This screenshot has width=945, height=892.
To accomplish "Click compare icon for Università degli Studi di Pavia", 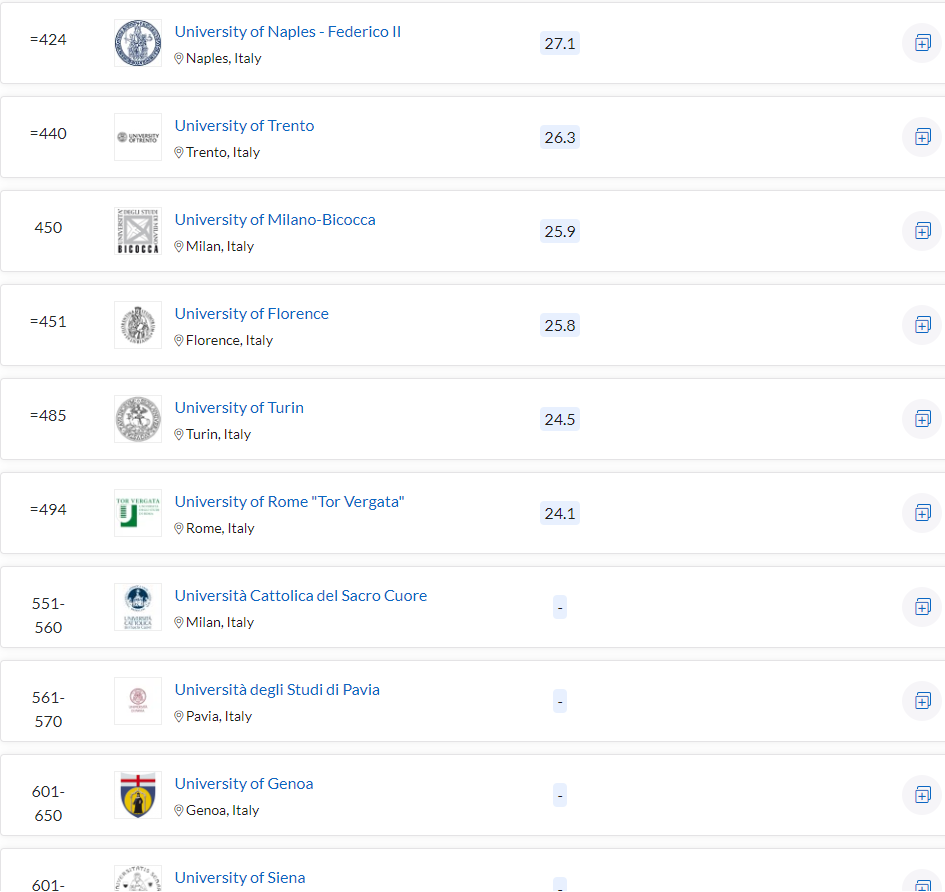I will click(x=922, y=701).
